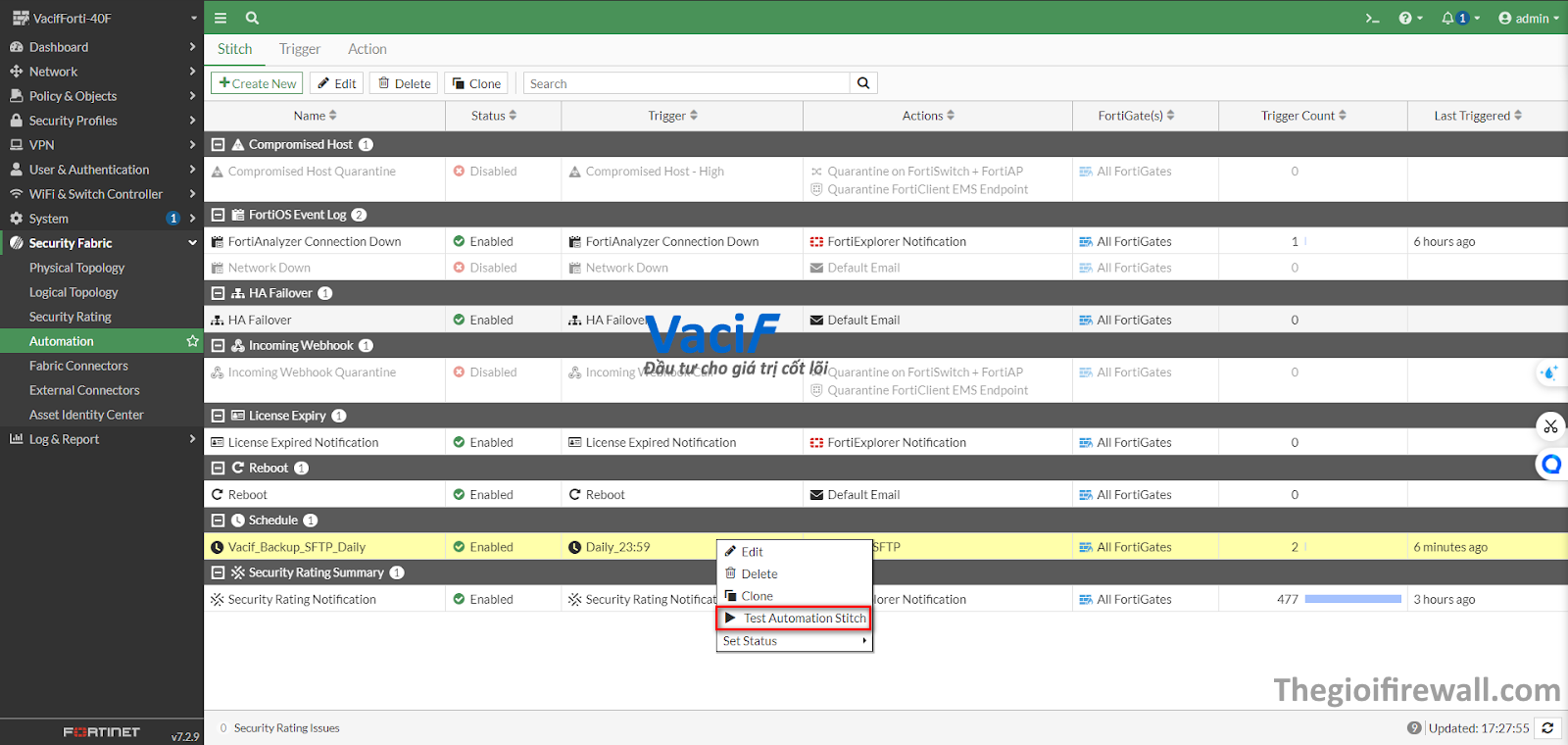Collapse the Schedule group
This screenshot has height=745, width=1568.
[219, 521]
